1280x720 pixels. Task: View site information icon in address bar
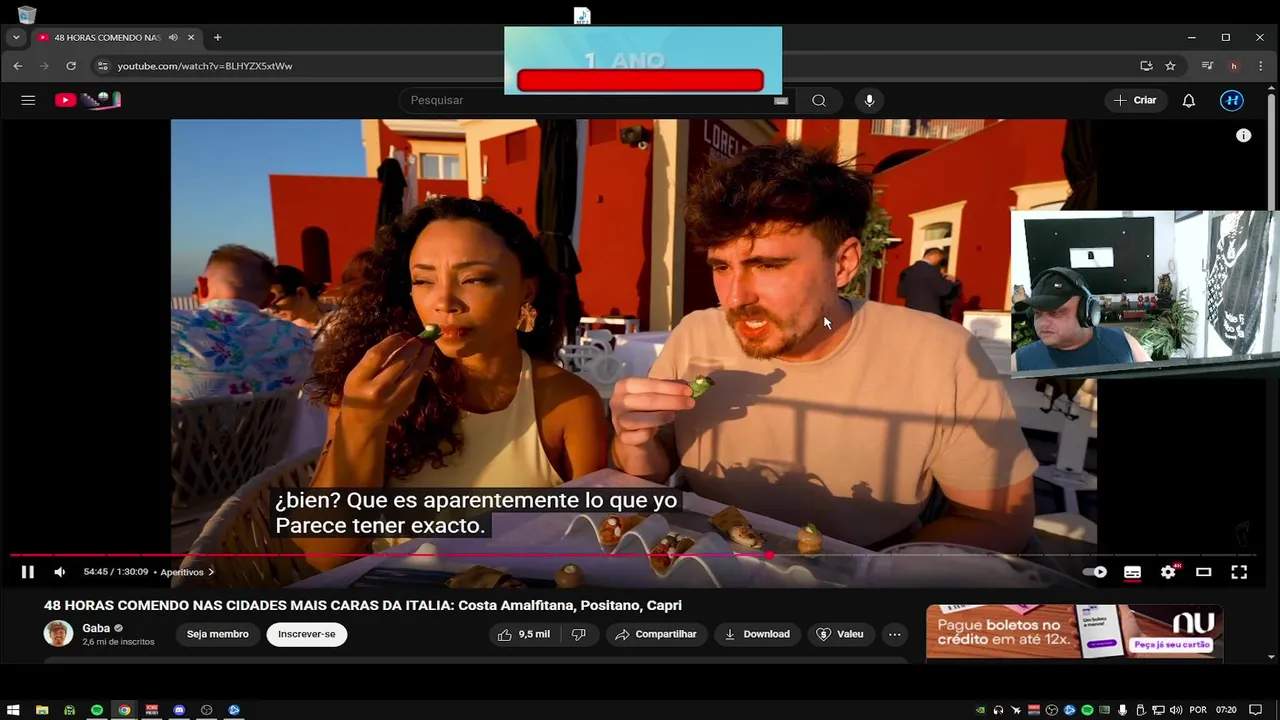click(101, 66)
